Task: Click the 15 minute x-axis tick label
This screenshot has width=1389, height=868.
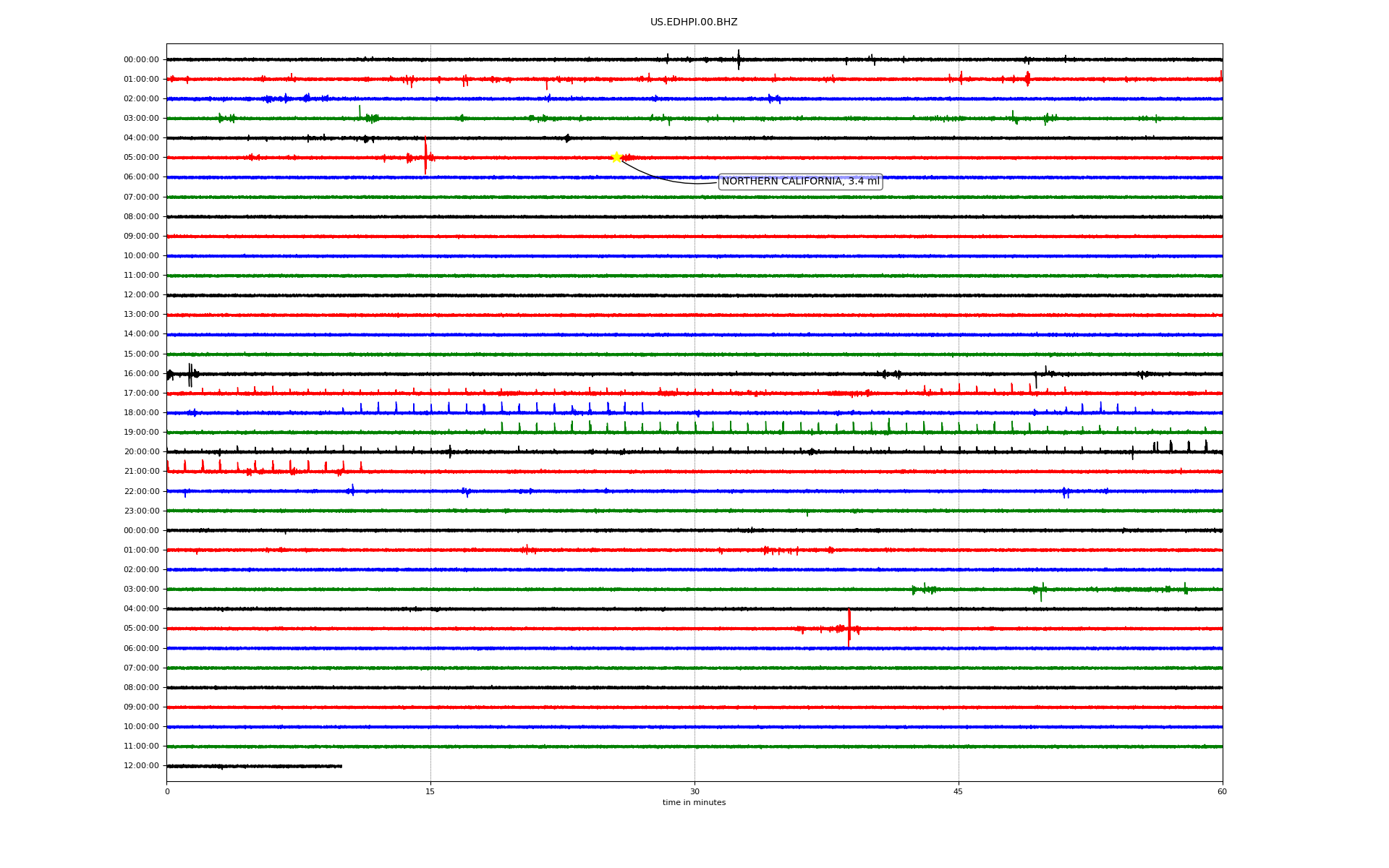Action: [x=430, y=791]
